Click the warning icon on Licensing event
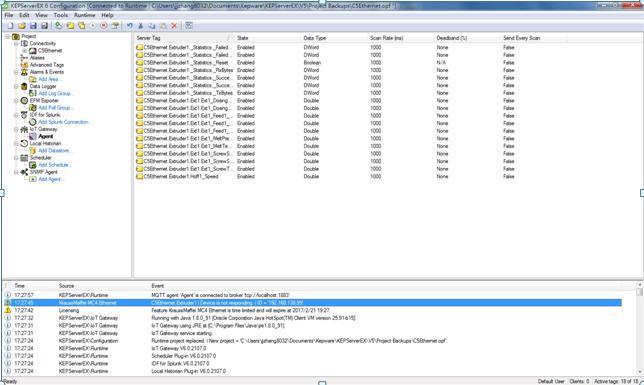 coord(8,310)
